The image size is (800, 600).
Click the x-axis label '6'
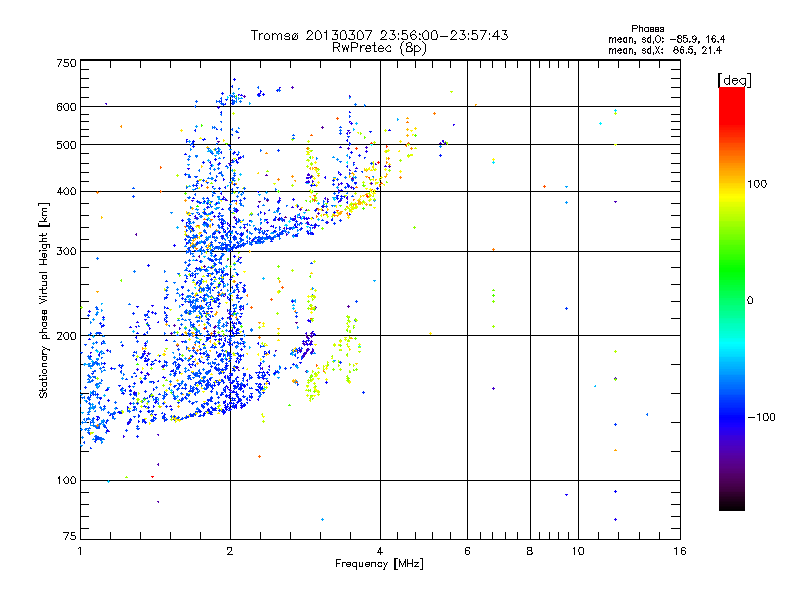[x=467, y=551]
